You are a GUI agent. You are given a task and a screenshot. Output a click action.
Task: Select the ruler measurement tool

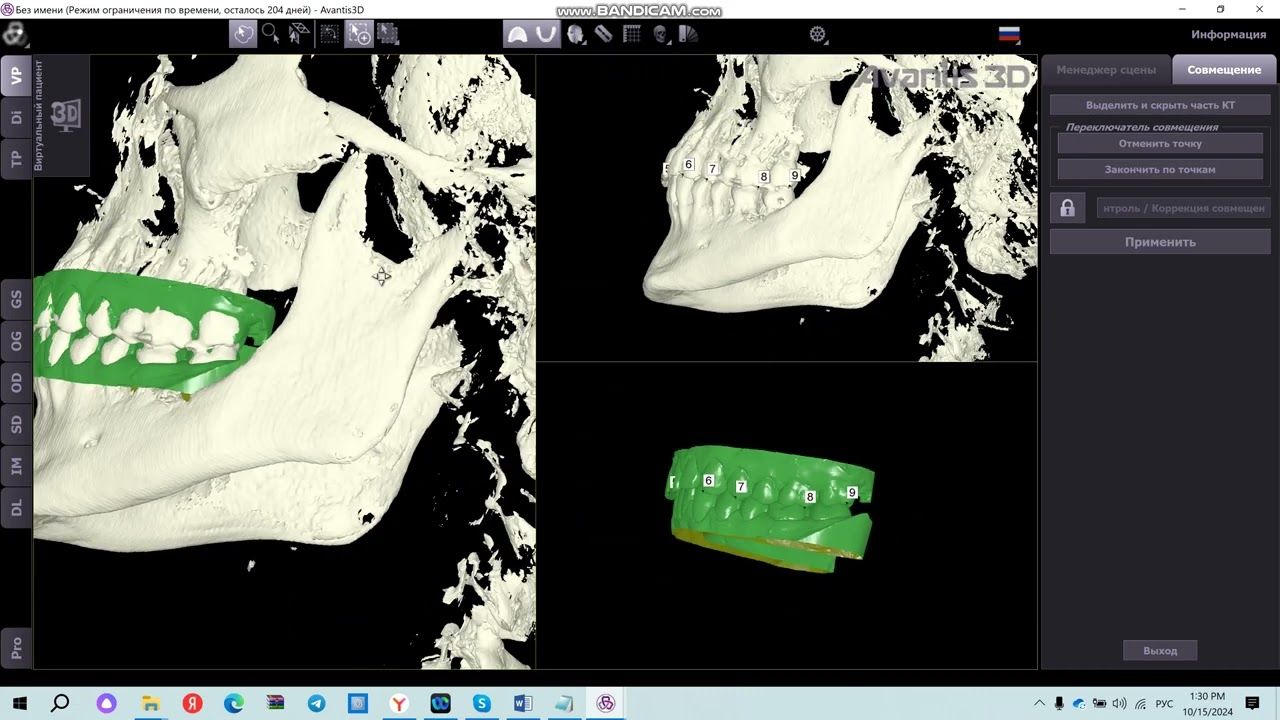[x=603, y=34]
